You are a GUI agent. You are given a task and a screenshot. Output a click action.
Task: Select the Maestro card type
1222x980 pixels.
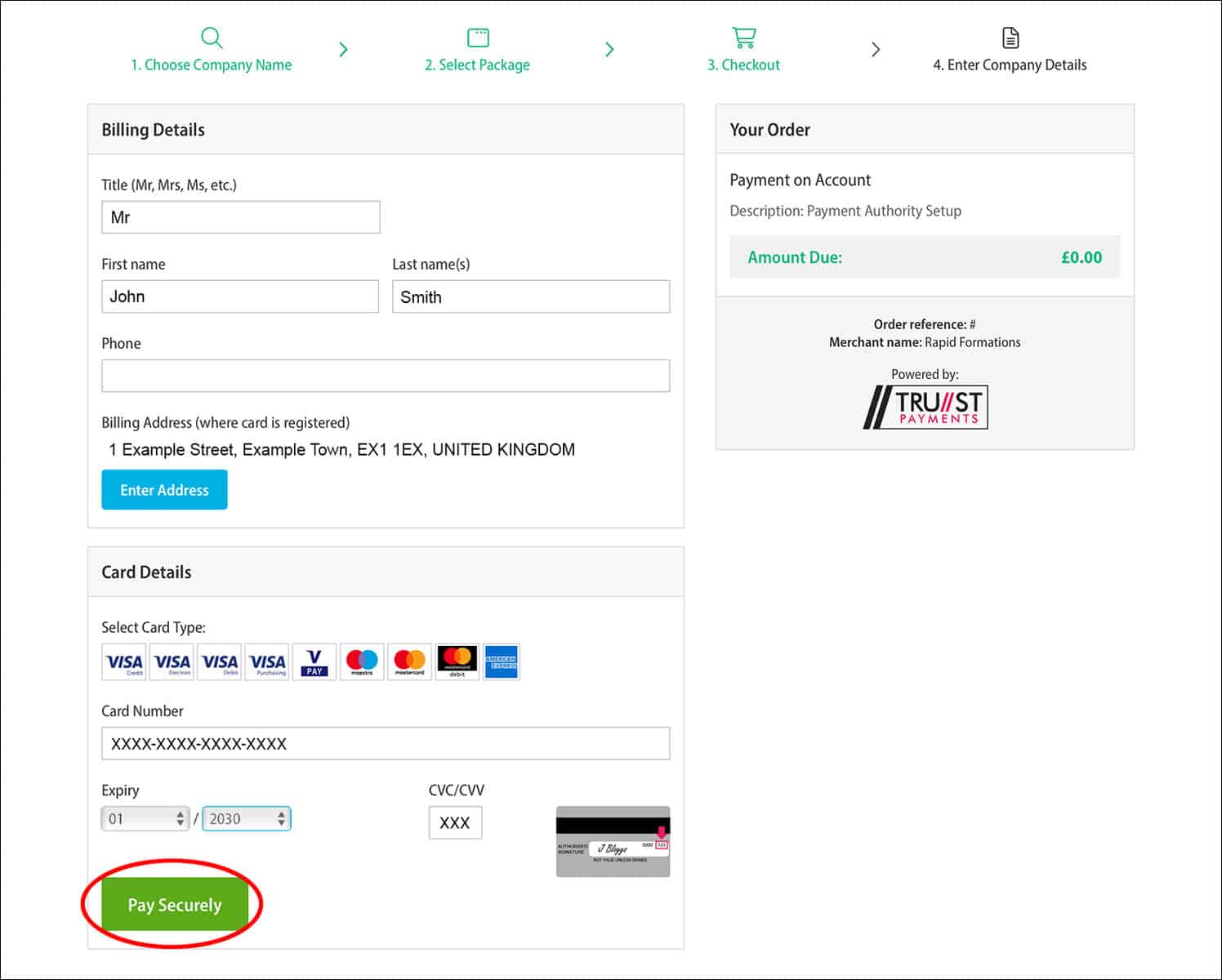[362, 662]
